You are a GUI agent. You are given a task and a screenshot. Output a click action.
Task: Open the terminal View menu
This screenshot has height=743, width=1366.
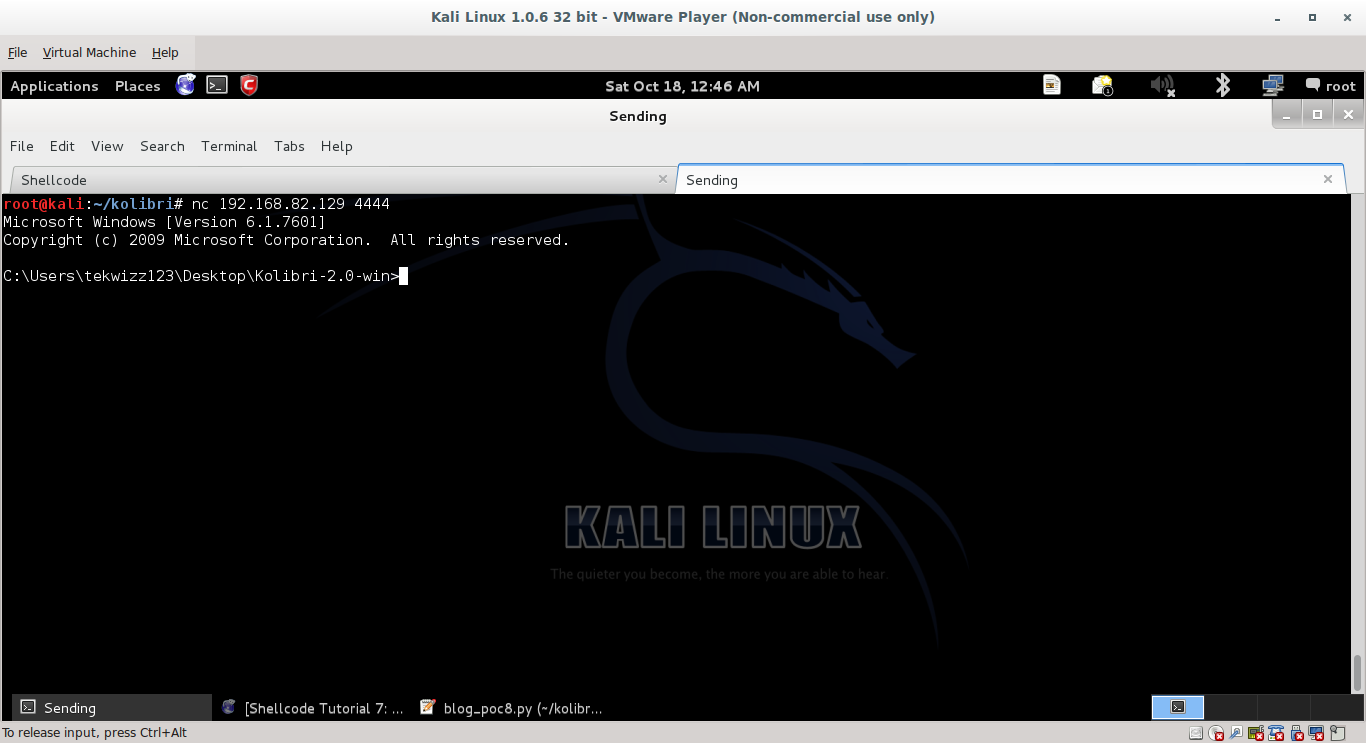(x=107, y=146)
